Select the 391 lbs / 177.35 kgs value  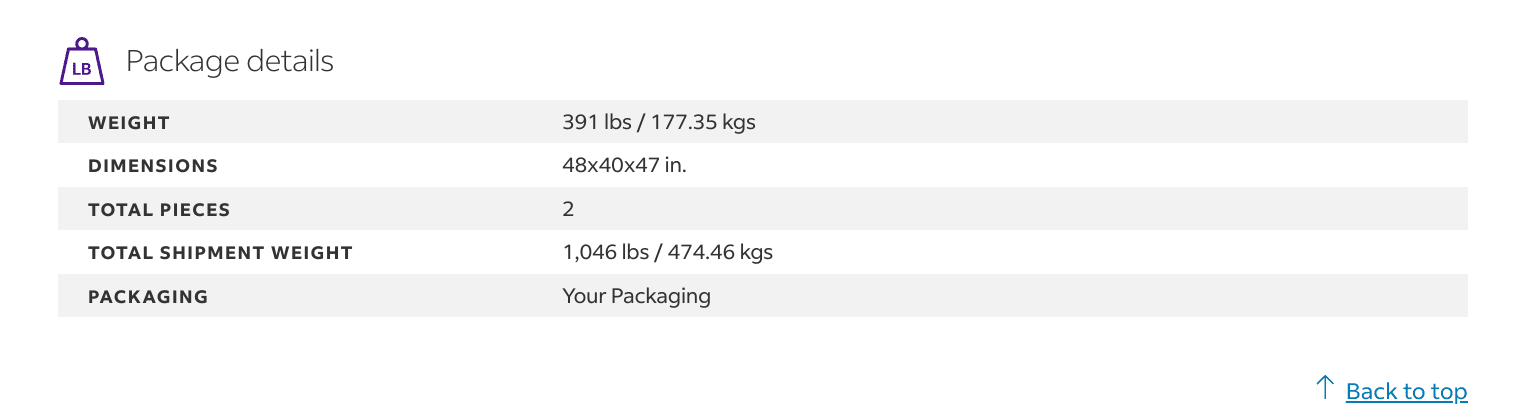(659, 123)
